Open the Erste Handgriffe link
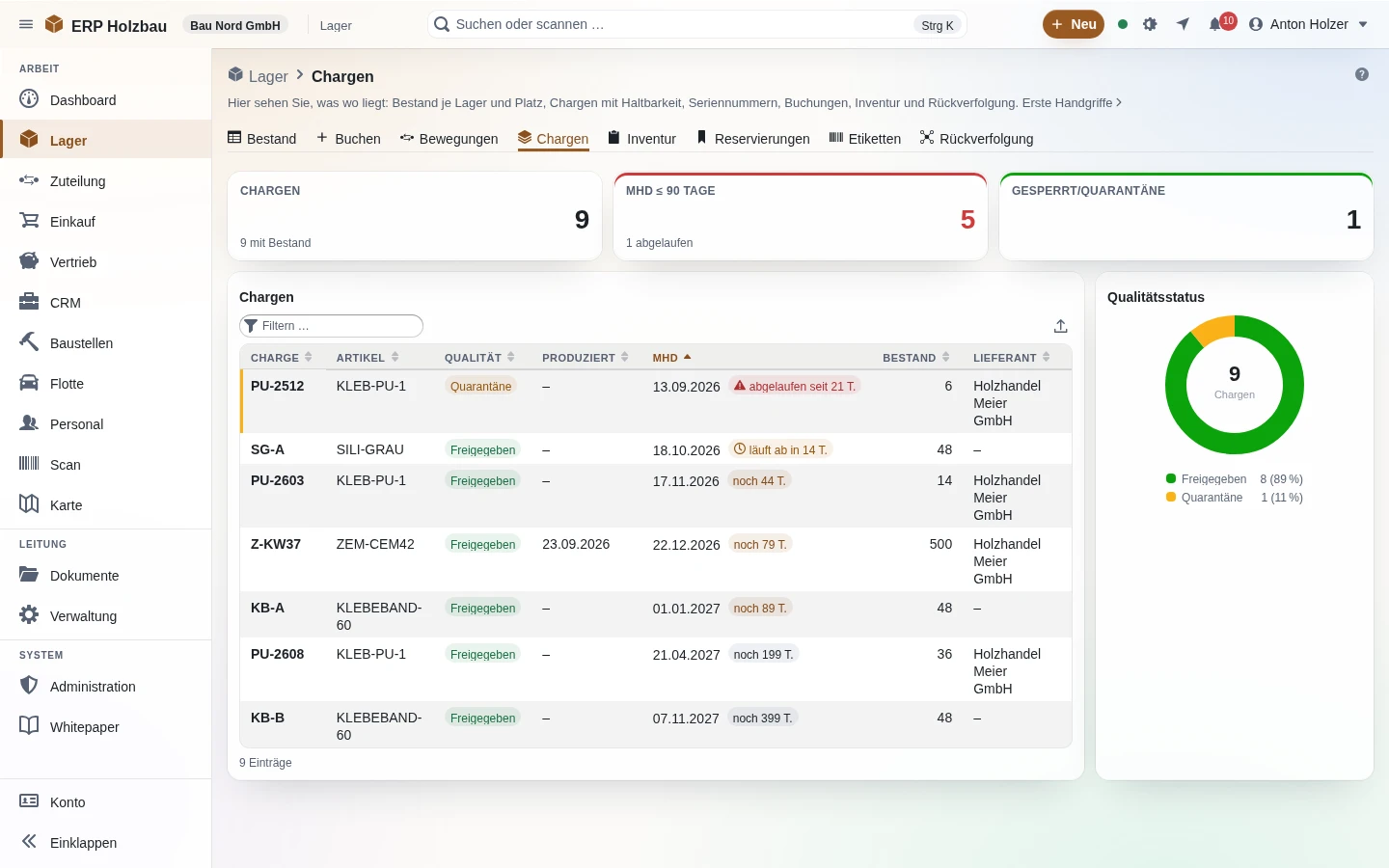1389x868 pixels. click(1073, 102)
